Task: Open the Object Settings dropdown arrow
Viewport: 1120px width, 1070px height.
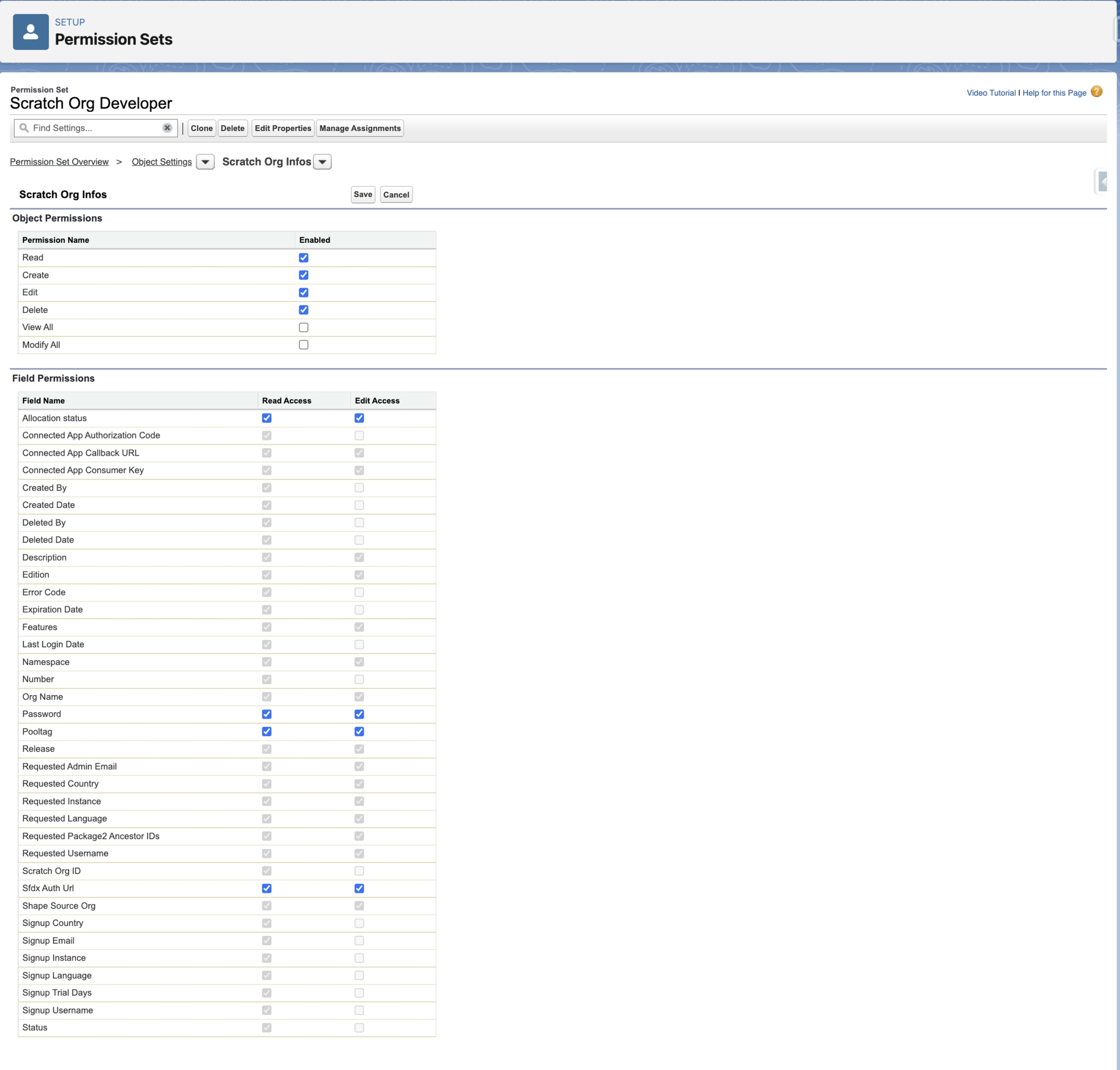Action: tap(205, 162)
